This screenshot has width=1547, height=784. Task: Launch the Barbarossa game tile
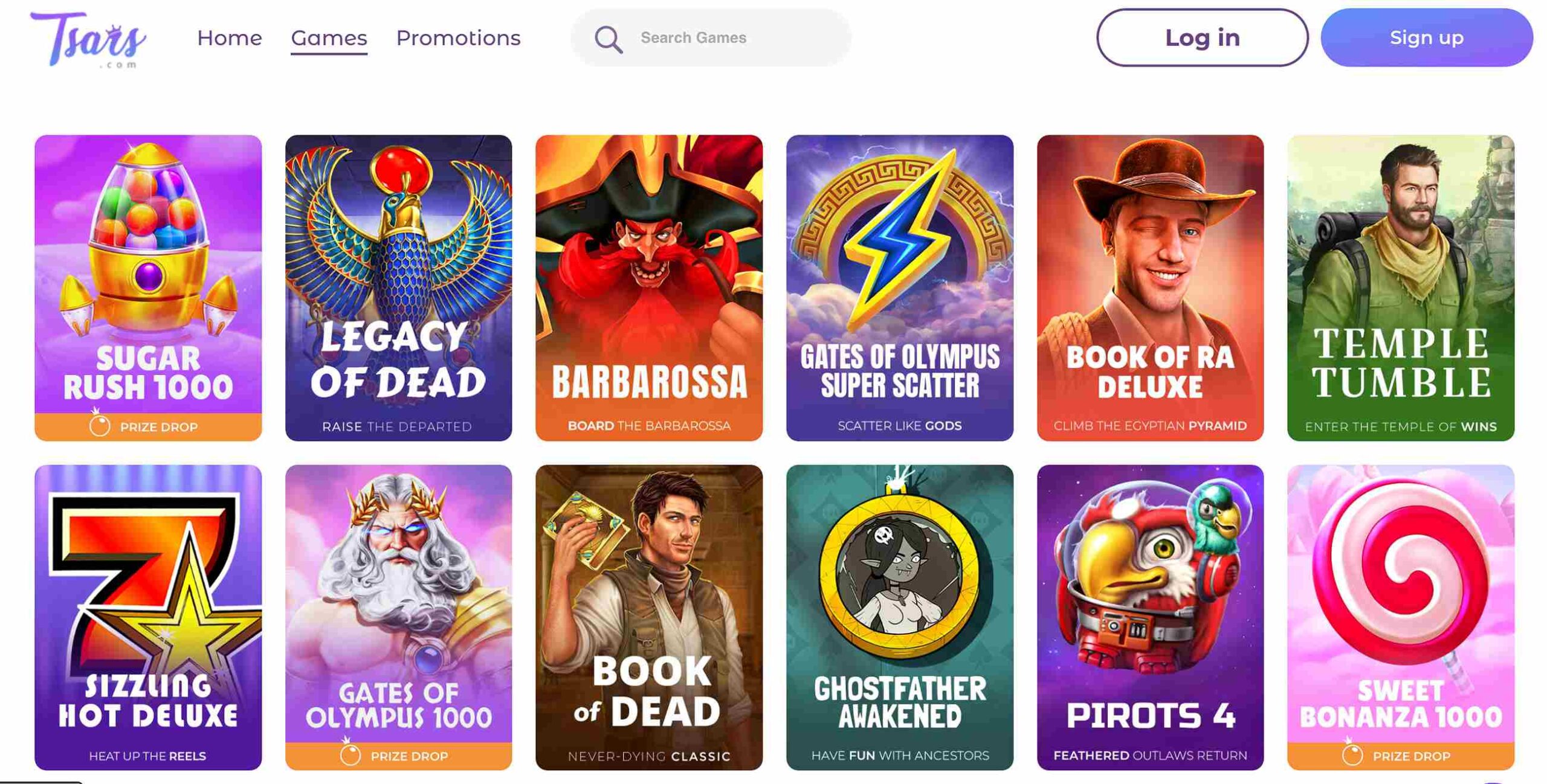pos(648,287)
